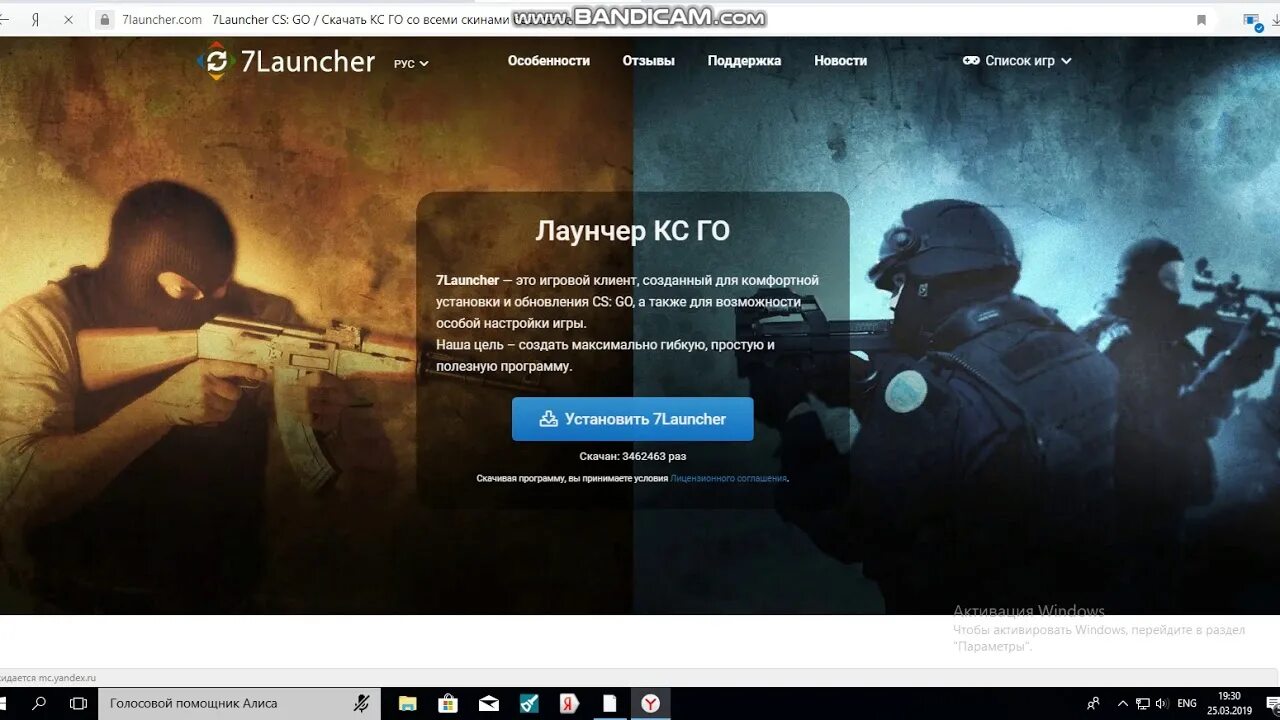Expand the Список игр dropdown
The width and height of the screenshot is (1280, 720).
[x=1017, y=61]
